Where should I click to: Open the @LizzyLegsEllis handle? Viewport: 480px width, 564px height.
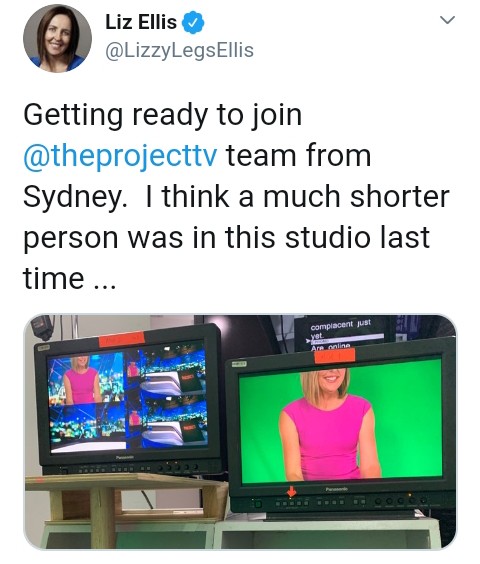point(180,50)
